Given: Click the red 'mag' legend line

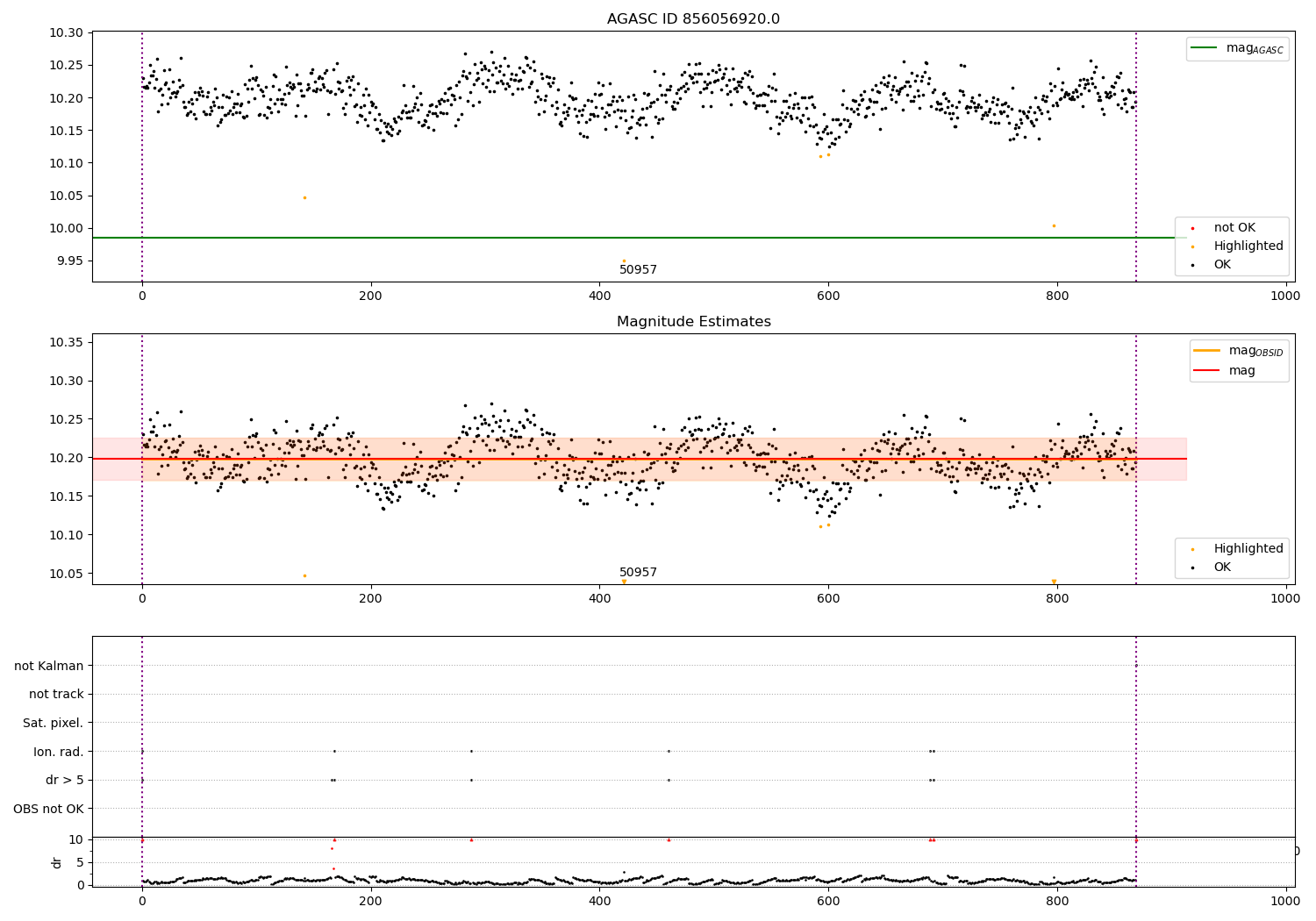Looking at the screenshot, I should tap(1207, 371).
